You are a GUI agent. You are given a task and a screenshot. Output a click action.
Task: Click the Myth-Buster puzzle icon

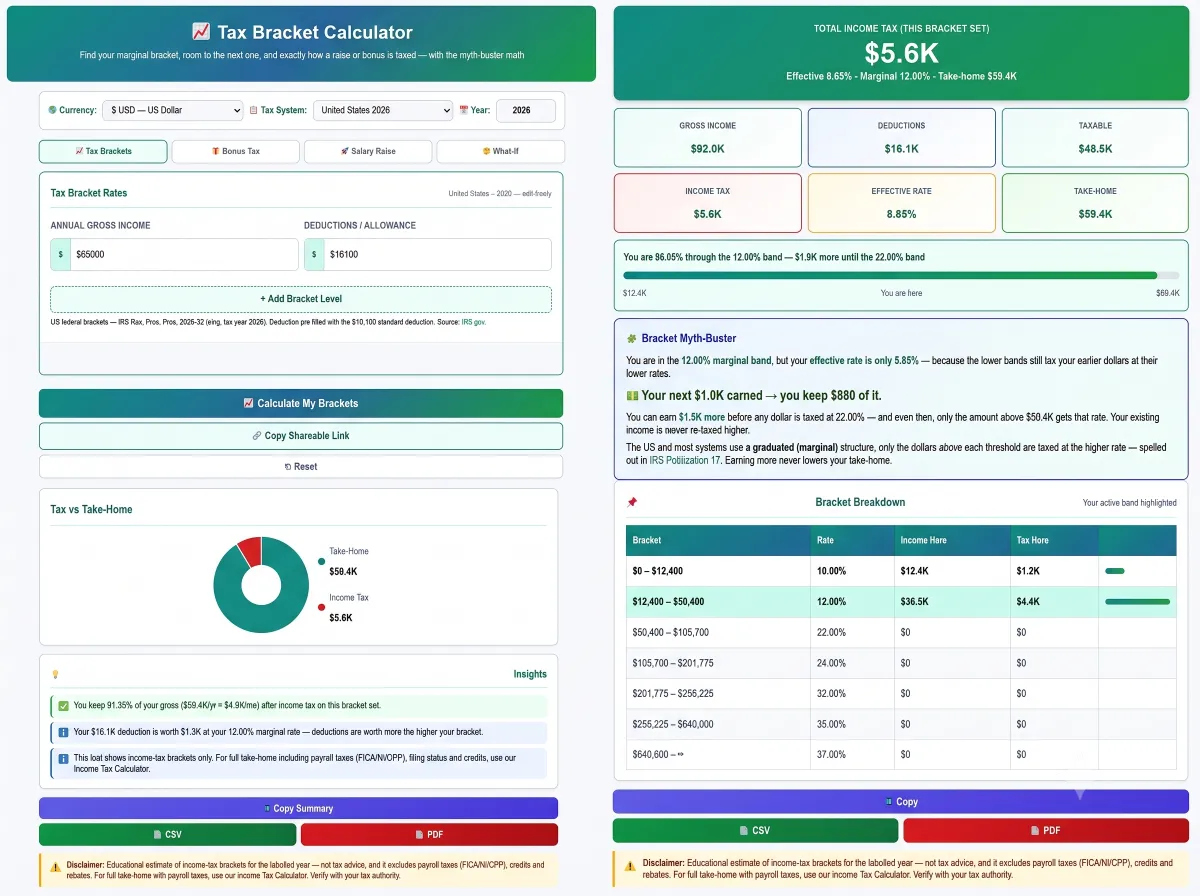pyautogui.click(x=631, y=339)
